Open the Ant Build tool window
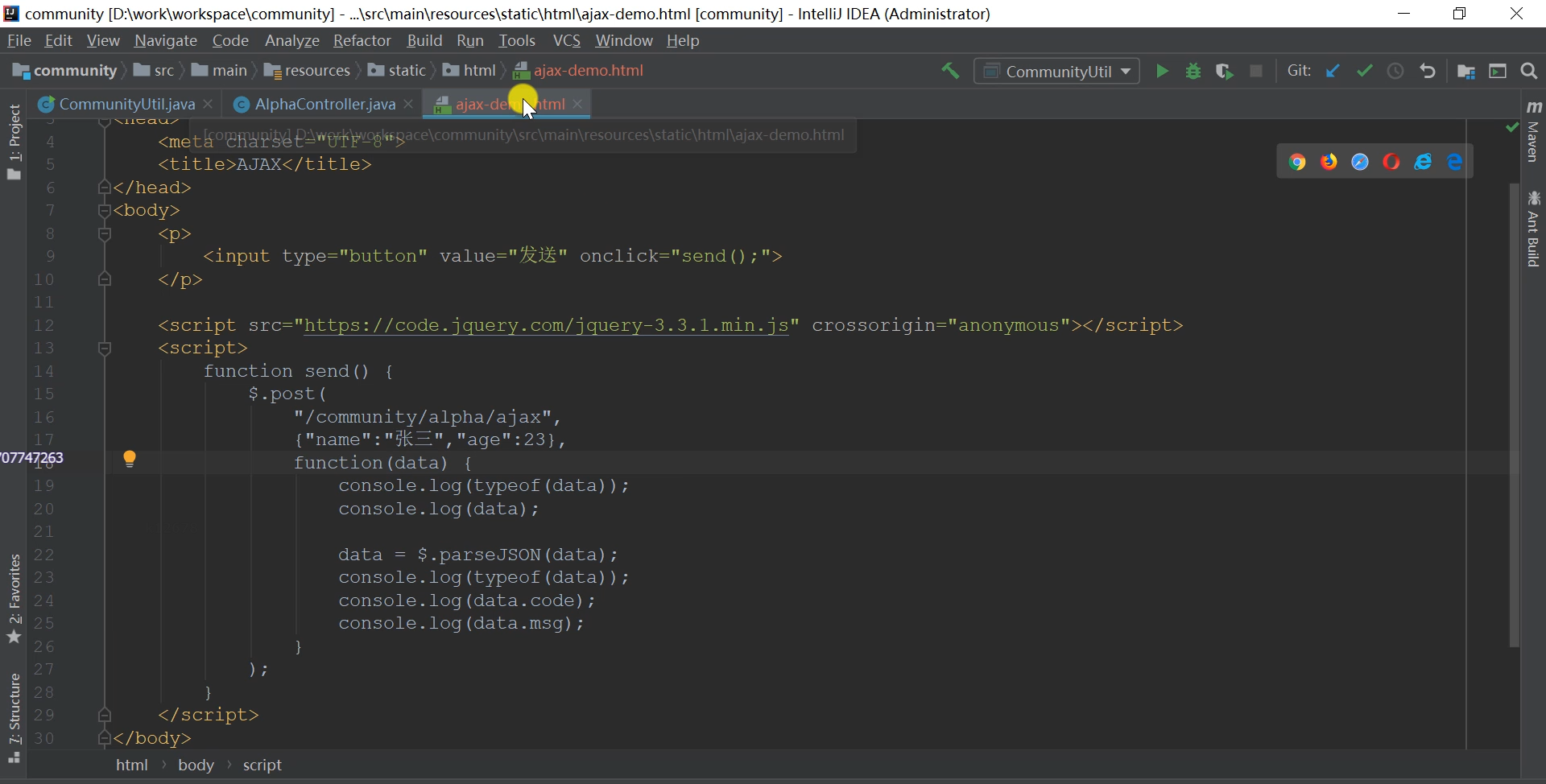This screenshot has width=1546, height=784. (x=1534, y=229)
